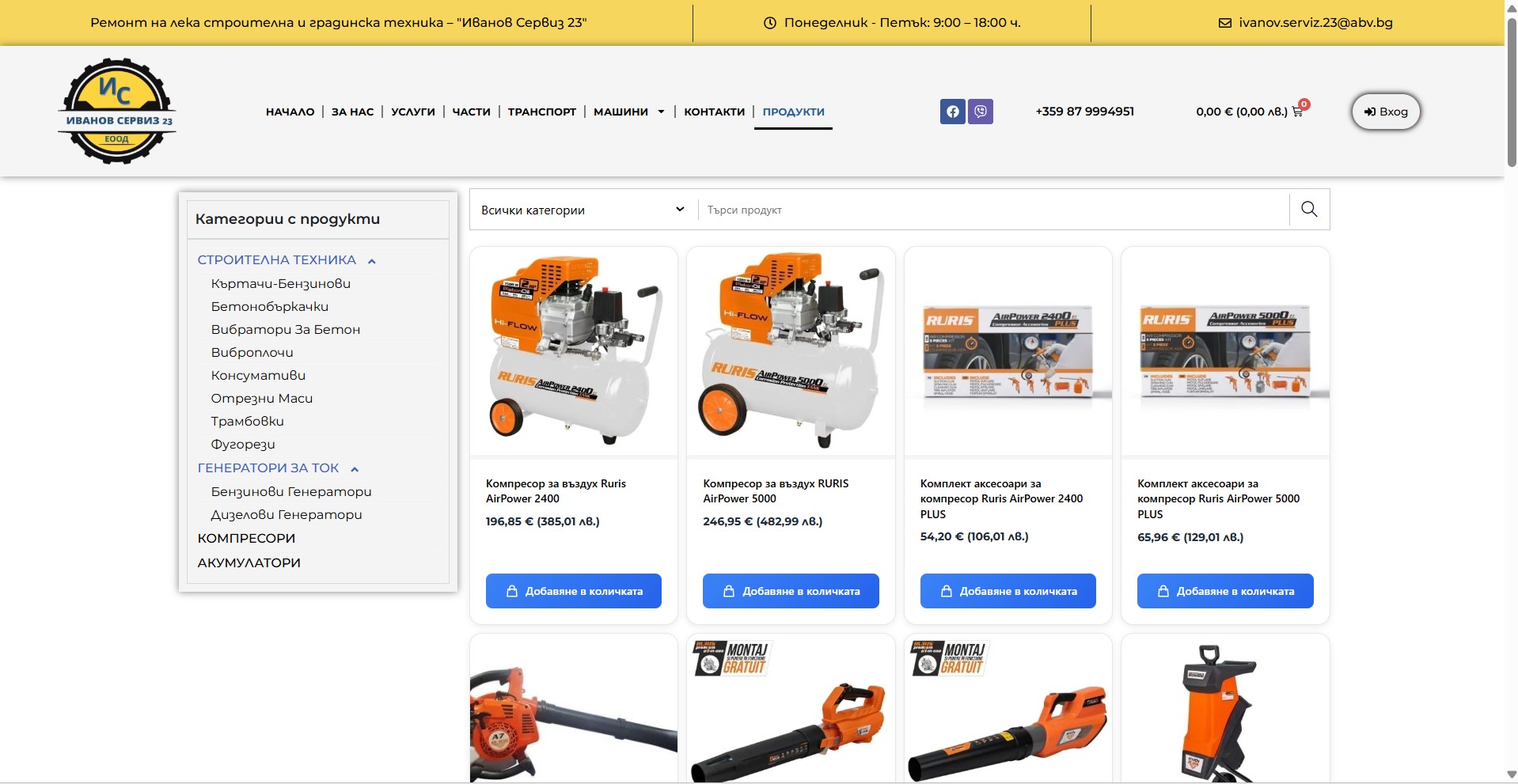Open the Ruris AirPower 2400 compressor image
Viewport: 1518px width, 784px height.
[574, 351]
